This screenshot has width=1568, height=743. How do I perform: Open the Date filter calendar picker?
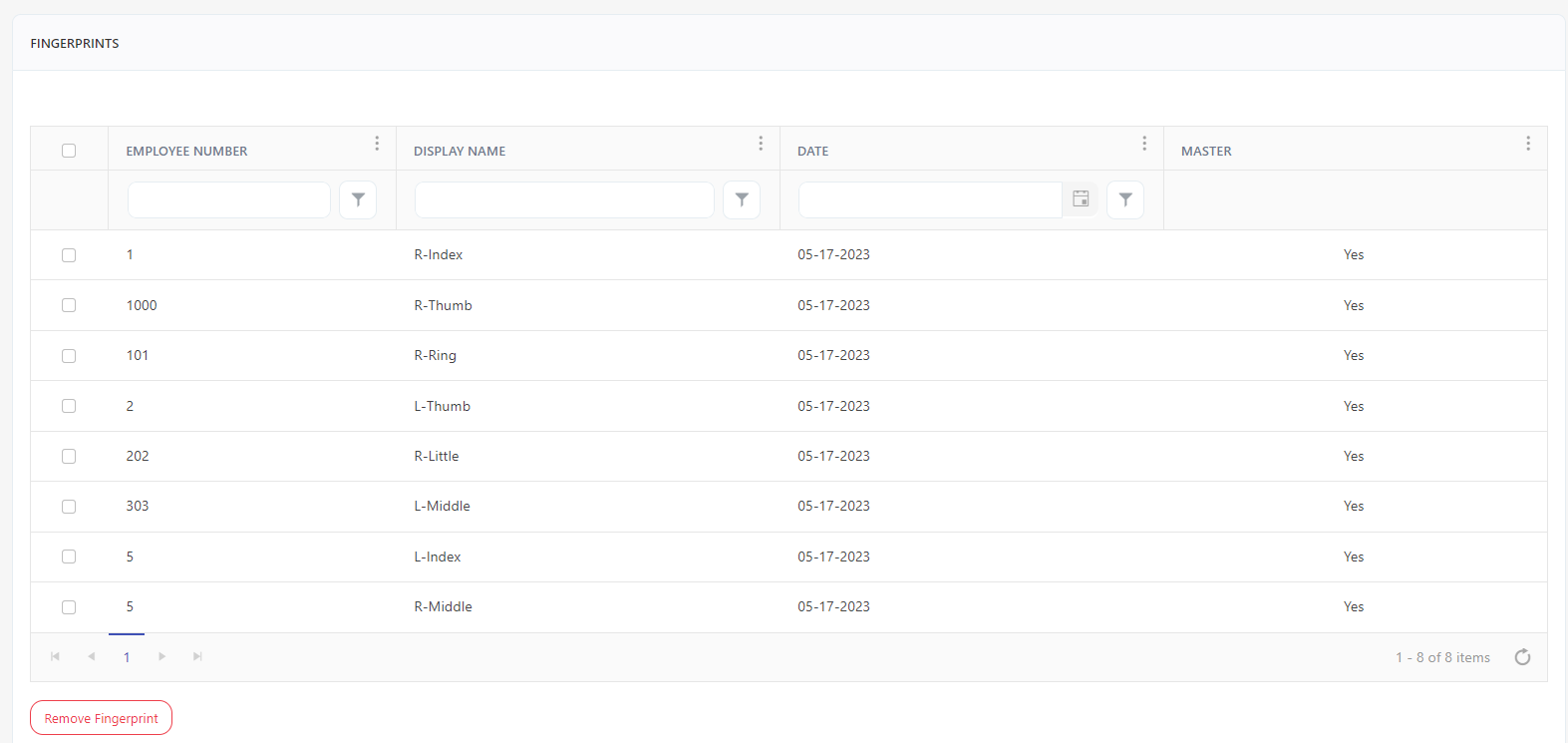coord(1081,199)
